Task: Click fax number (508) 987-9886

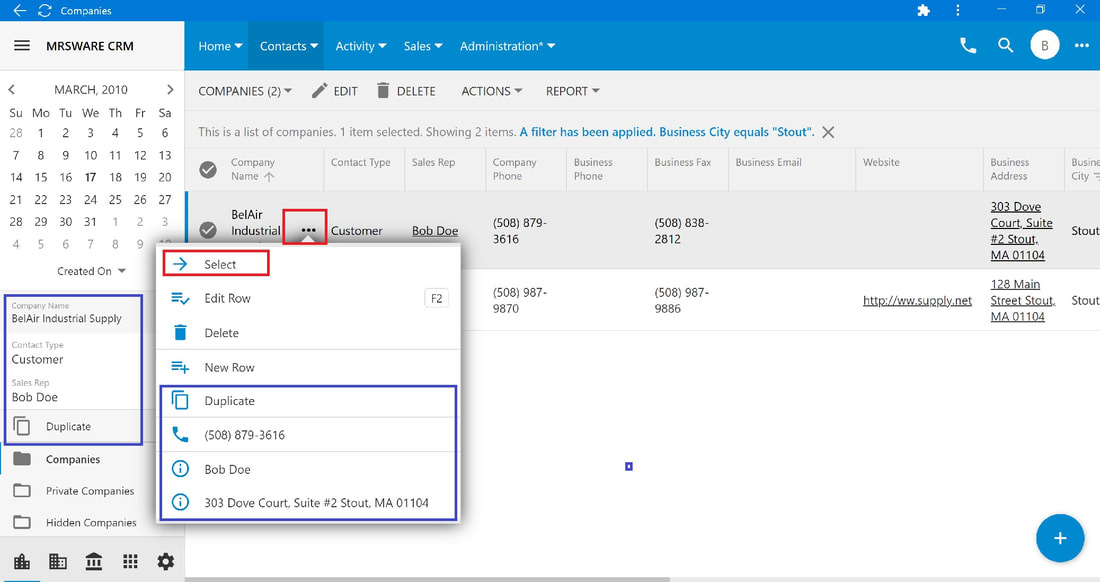Action: click(x=682, y=300)
